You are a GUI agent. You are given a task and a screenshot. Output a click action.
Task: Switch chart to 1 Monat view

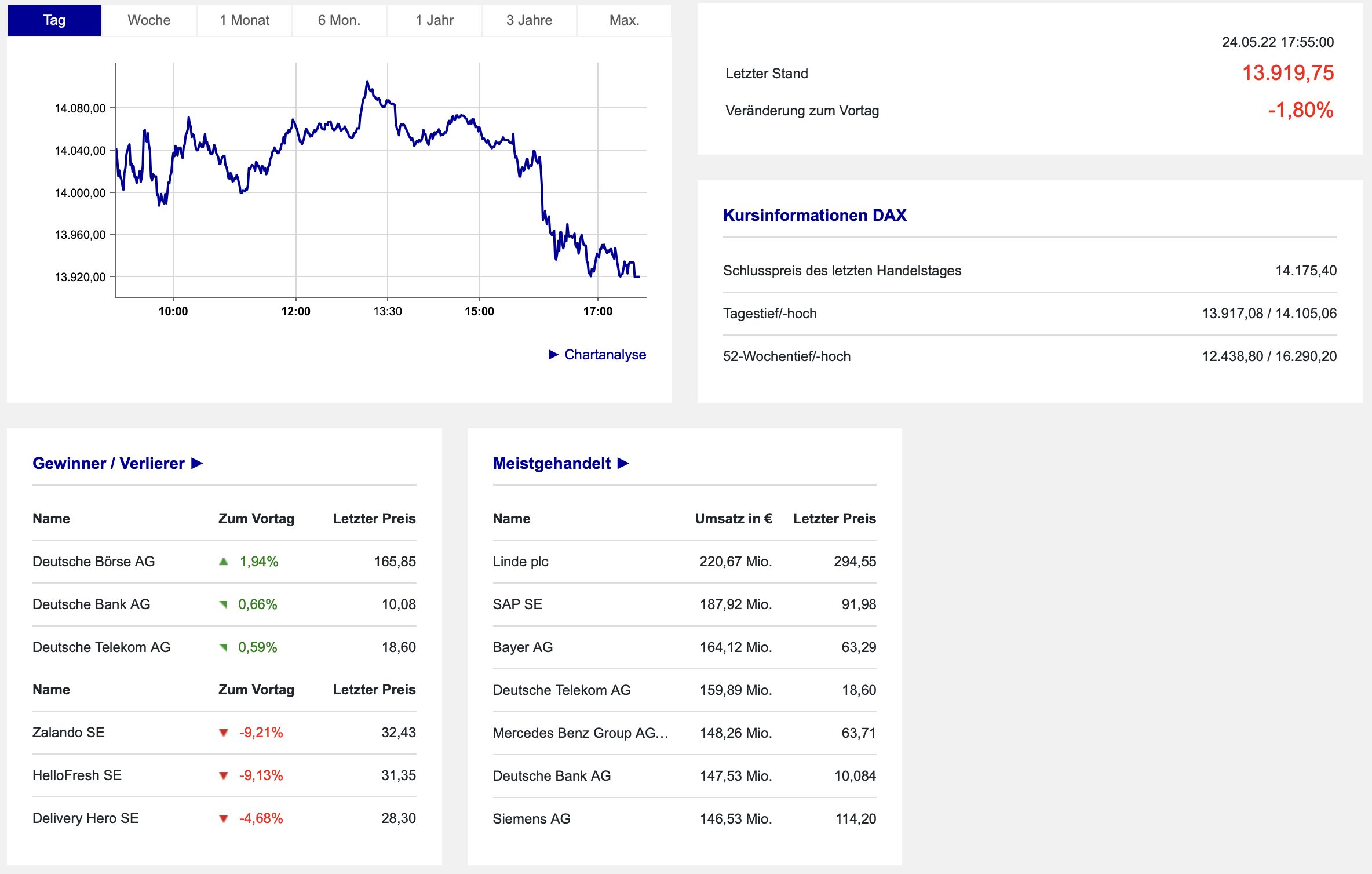click(245, 20)
